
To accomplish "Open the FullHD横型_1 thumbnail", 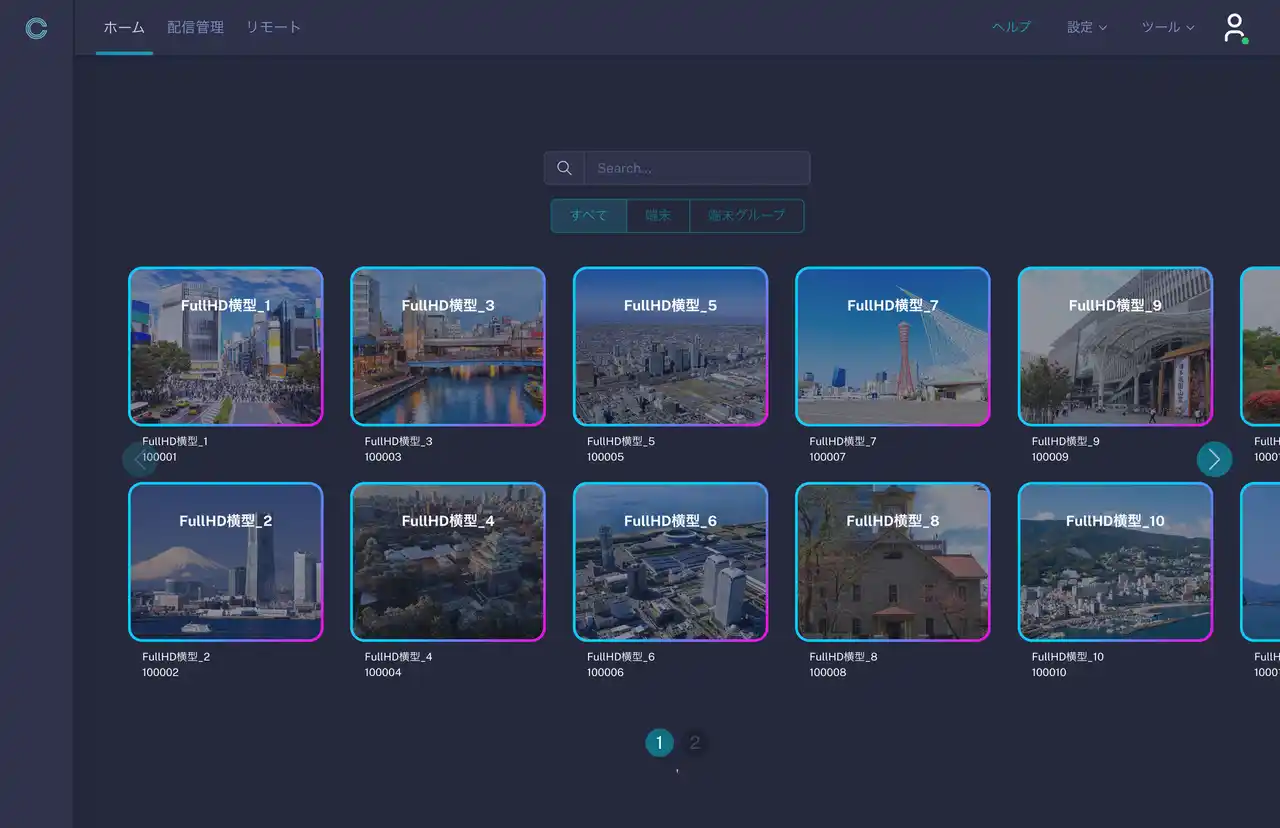I will (x=226, y=347).
